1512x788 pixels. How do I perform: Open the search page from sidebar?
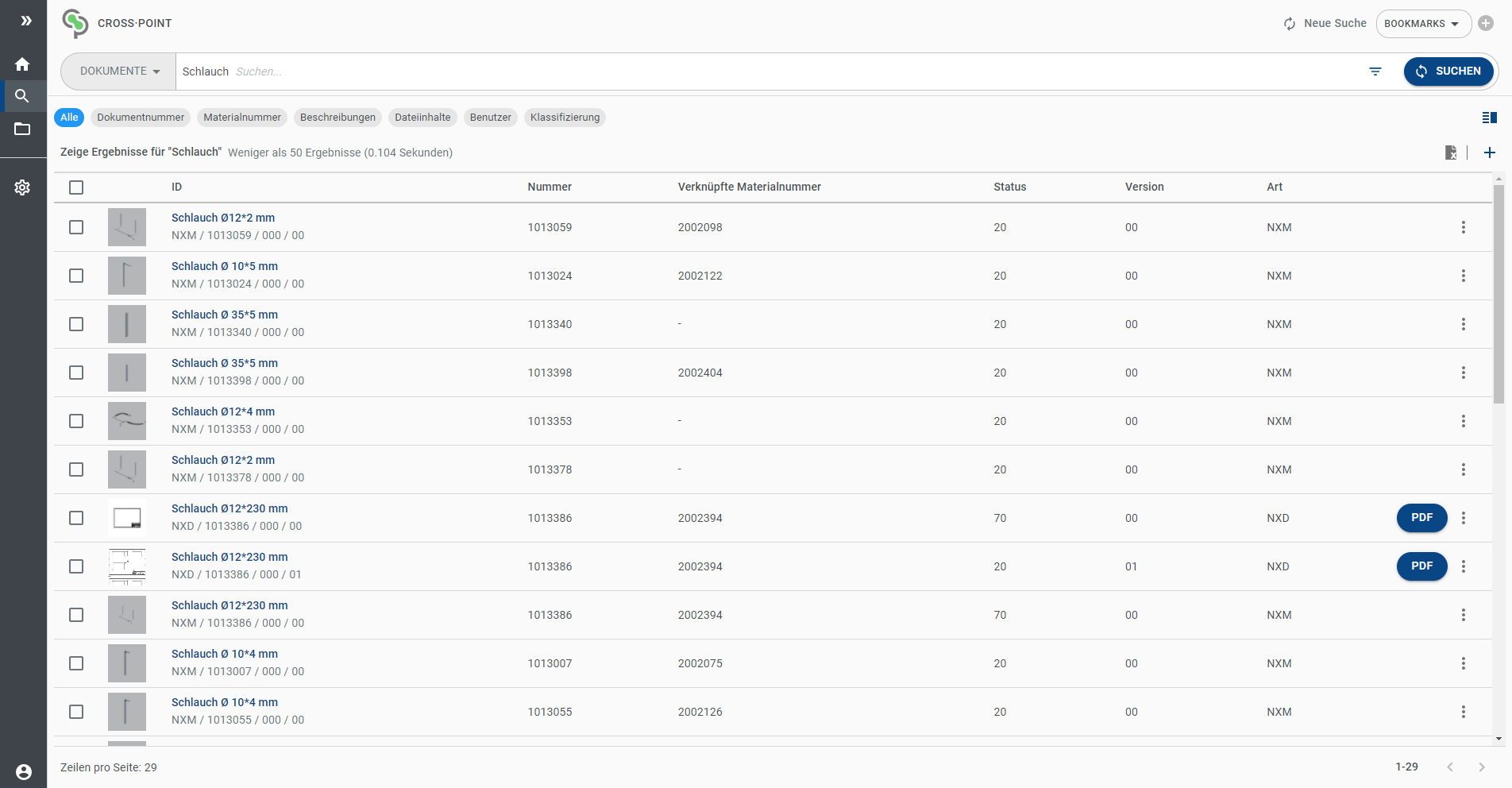(x=22, y=96)
